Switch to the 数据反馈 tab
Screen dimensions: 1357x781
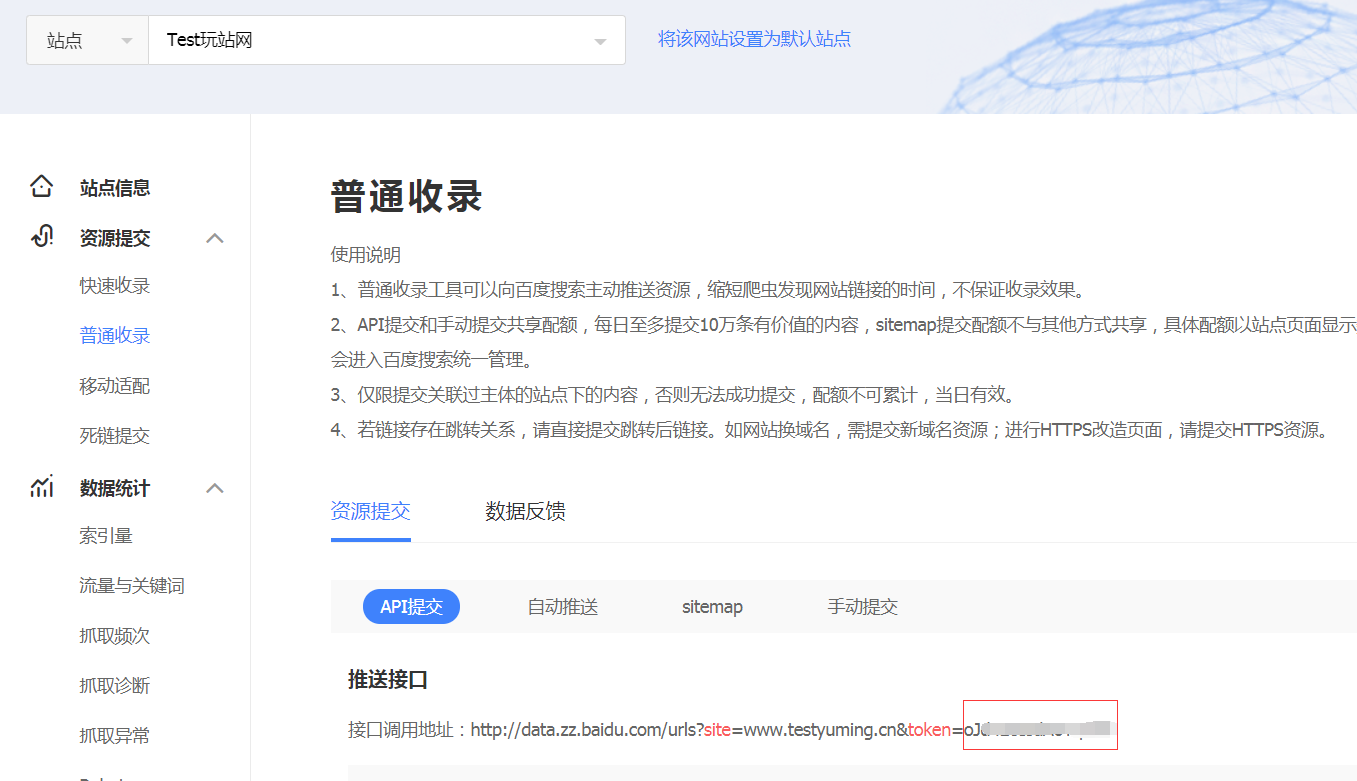tap(525, 511)
